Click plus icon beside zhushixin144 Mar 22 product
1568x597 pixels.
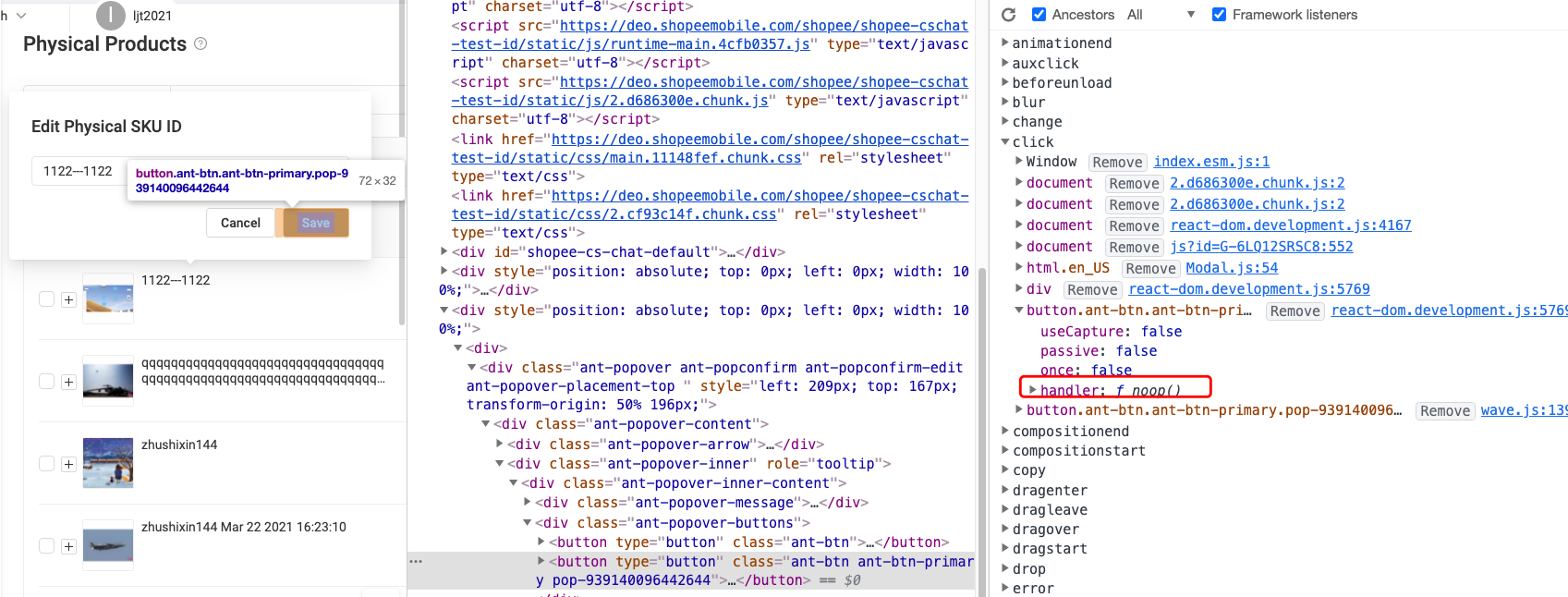(x=68, y=546)
